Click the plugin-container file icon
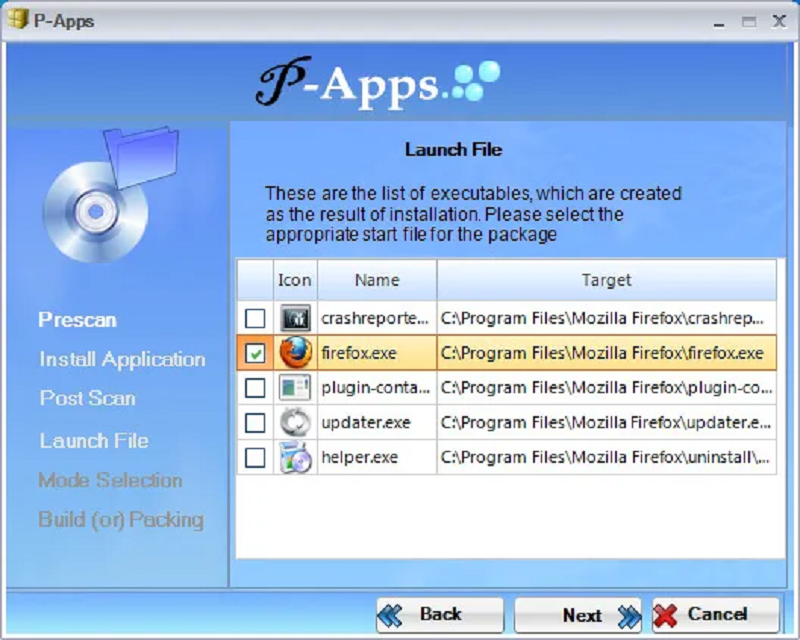 click(296, 388)
